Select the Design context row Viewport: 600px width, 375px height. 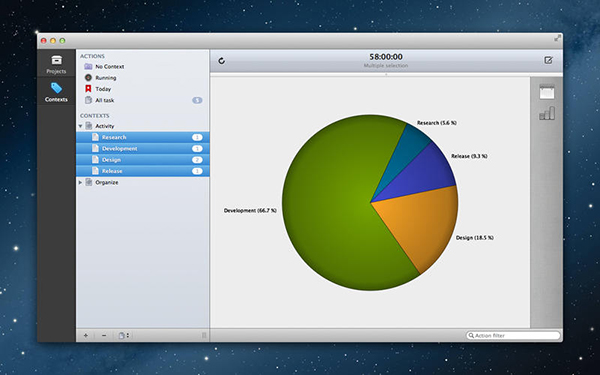[142, 160]
